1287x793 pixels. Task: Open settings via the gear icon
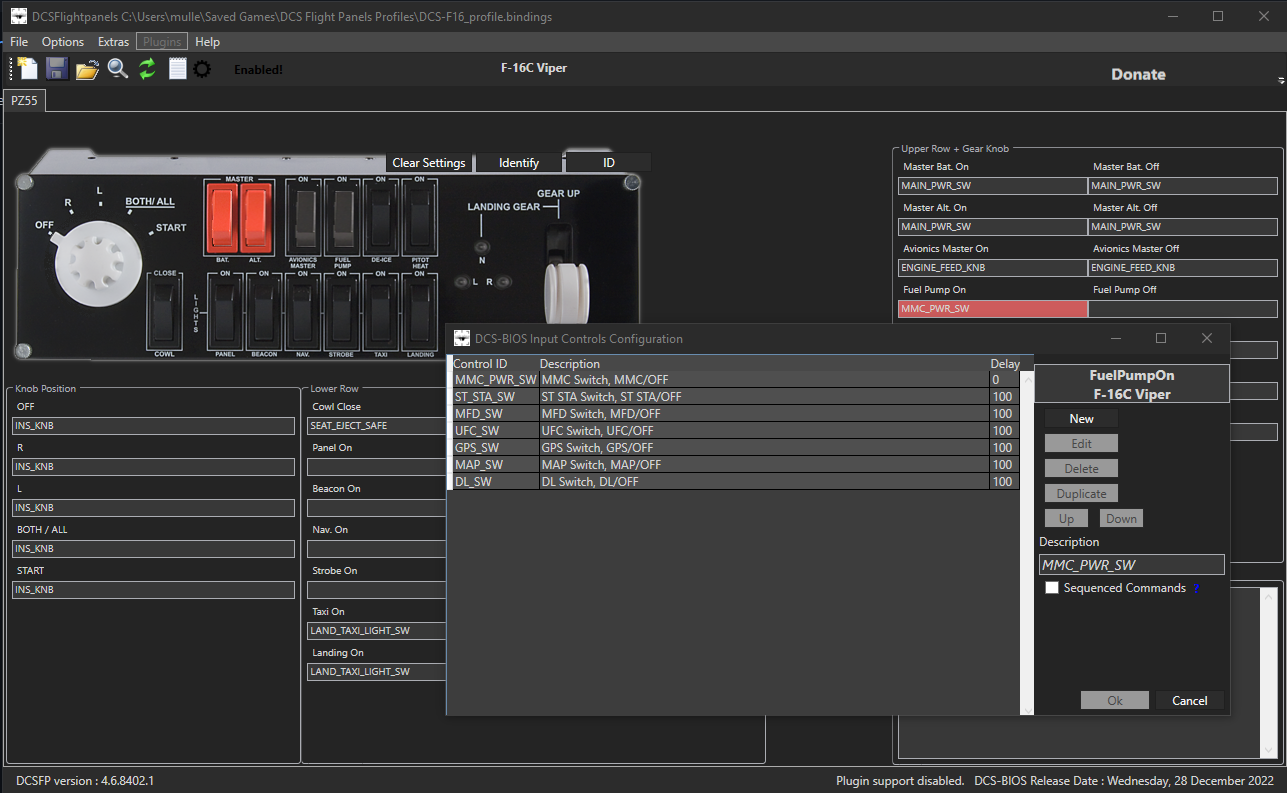tap(202, 69)
